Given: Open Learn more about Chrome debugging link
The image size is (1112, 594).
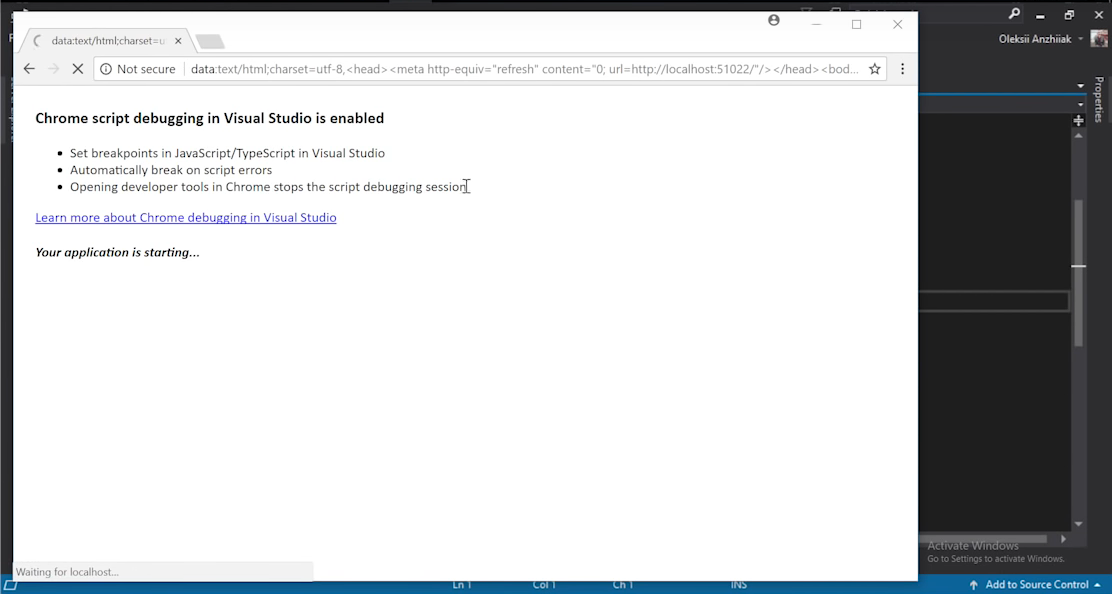Looking at the screenshot, I should [186, 218].
